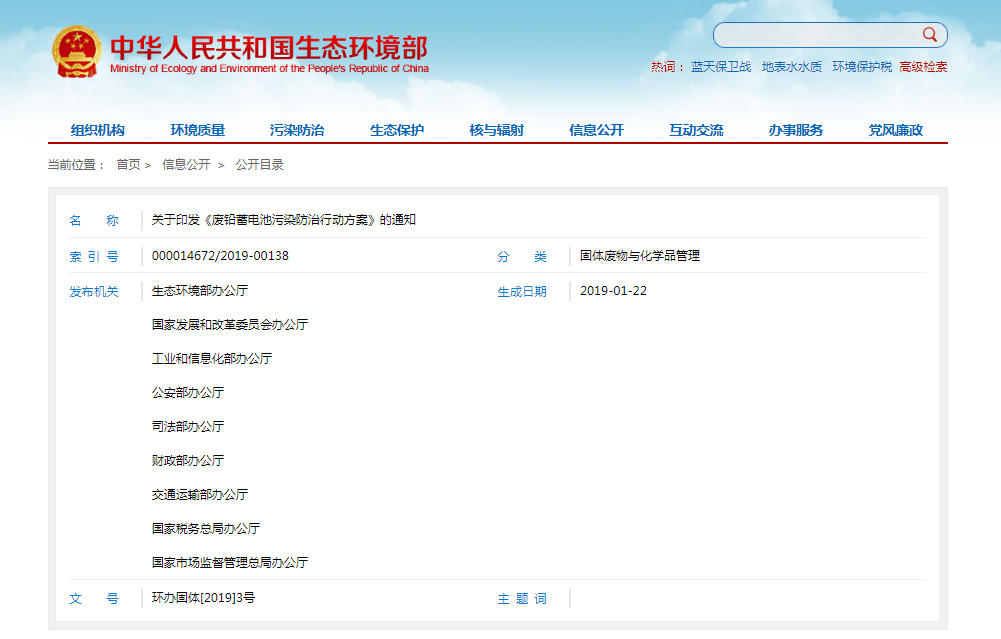Viewport: 1001px width, 639px height.
Task: Open the 地表水水质 hot word link
Action: coord(791,67)
